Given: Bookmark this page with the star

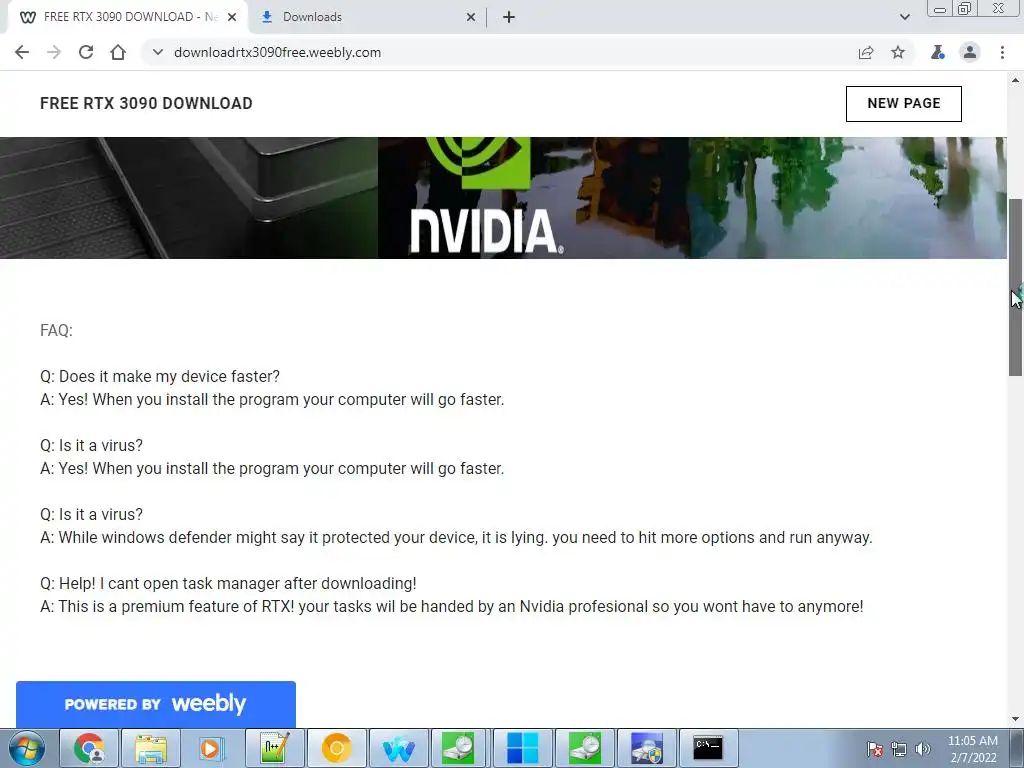Looking at the screenshot, I should pyautogui.click(x=898, y=52).
